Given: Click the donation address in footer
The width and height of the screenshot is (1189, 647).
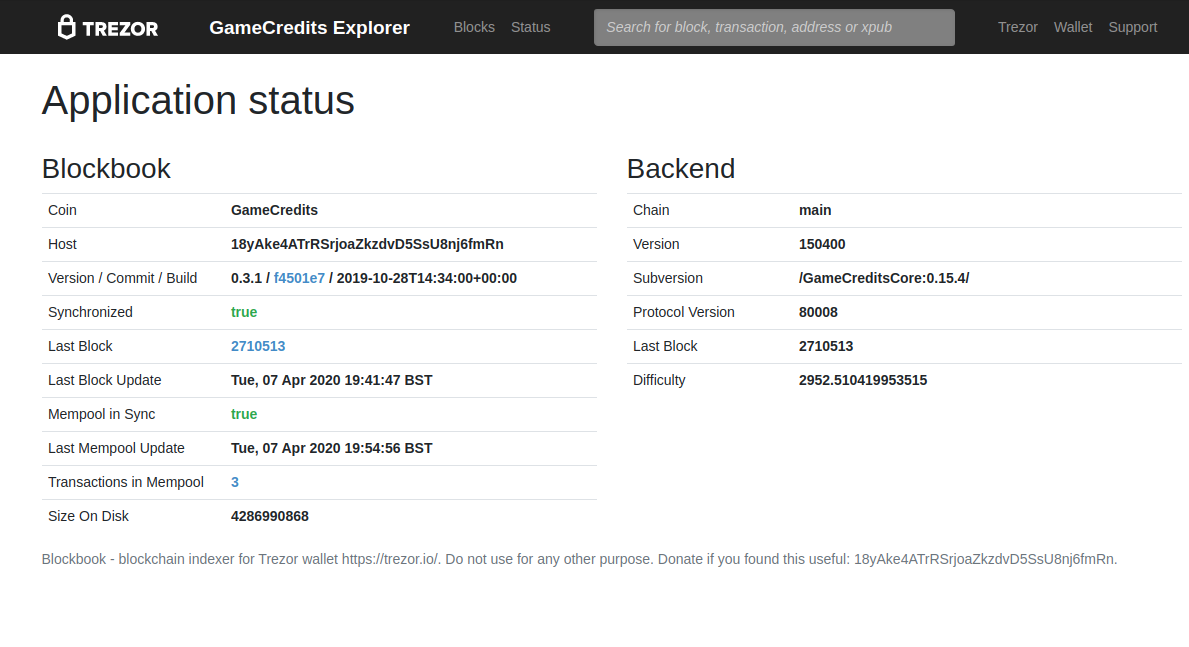Looking at the screenshot, I should click(984, 559).
